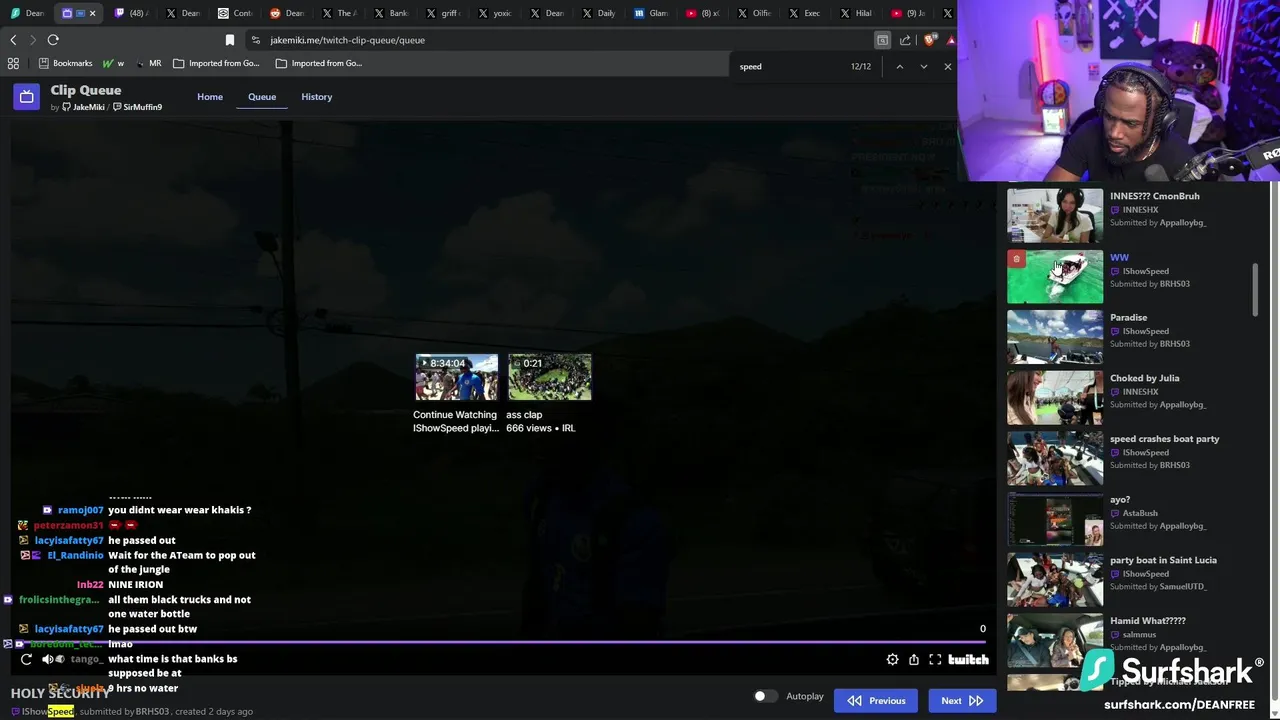The width and height of the screenshot is (1280, 720).
Task: Toggle the Autoplay switch
Action: click(x=765, y=696)
